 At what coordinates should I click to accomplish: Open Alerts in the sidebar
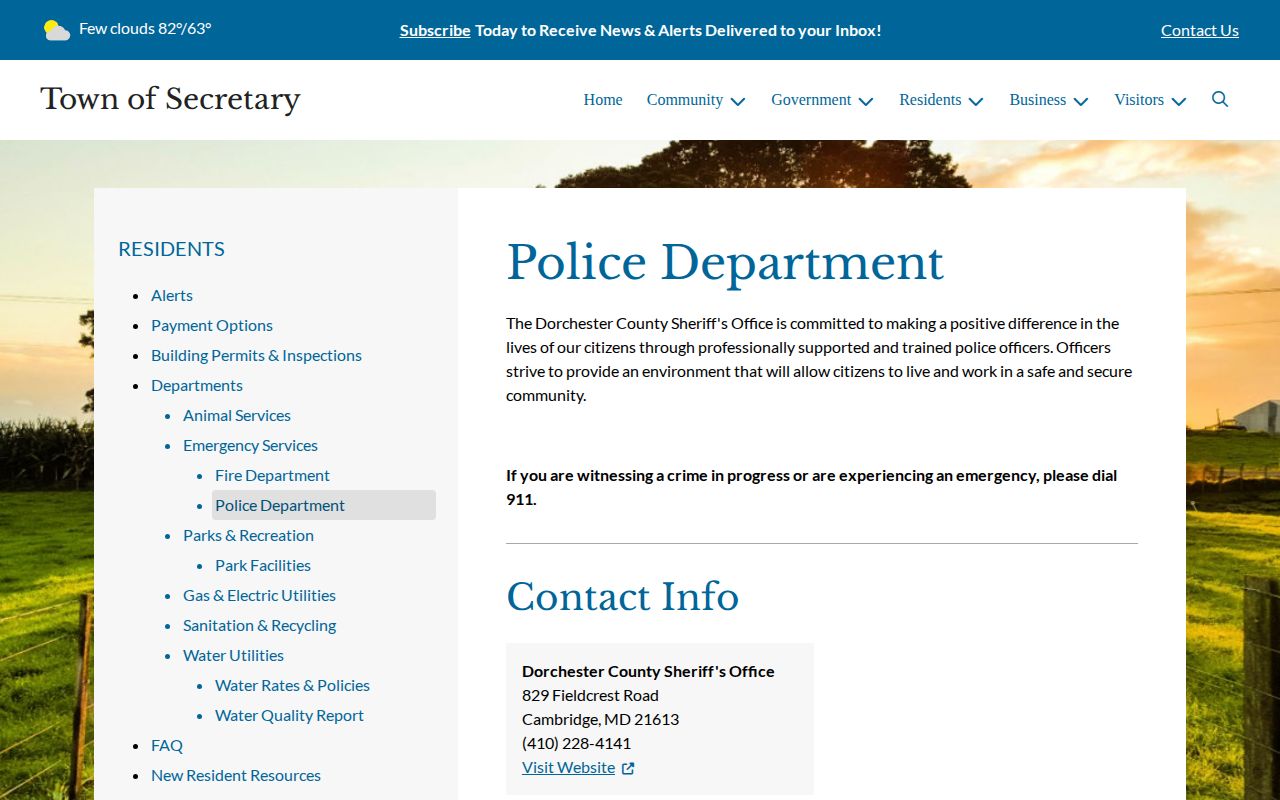pyautogui.click(x=172, y=295)
